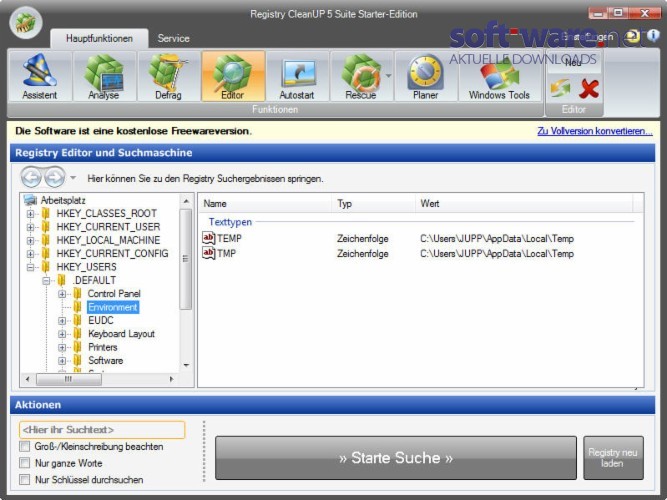Image resolution: width=667 pixels, height=500 pixels.
Task: Select the Arbeitsplatz computer icon
Action: [x=30, y=200]
